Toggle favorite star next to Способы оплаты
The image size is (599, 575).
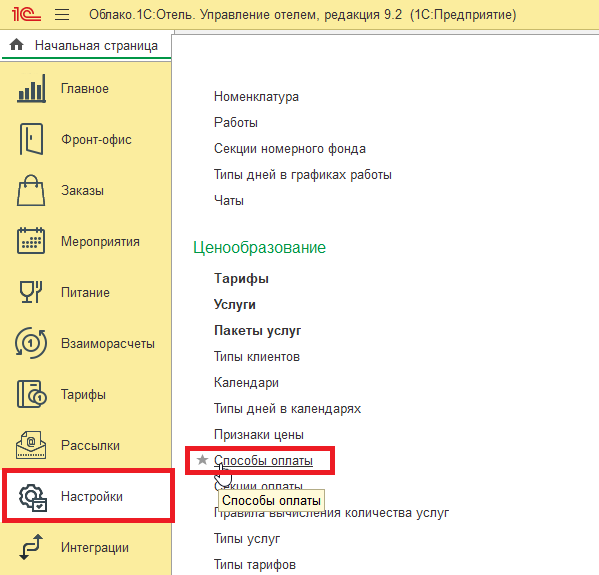click(x=202, y=460)
